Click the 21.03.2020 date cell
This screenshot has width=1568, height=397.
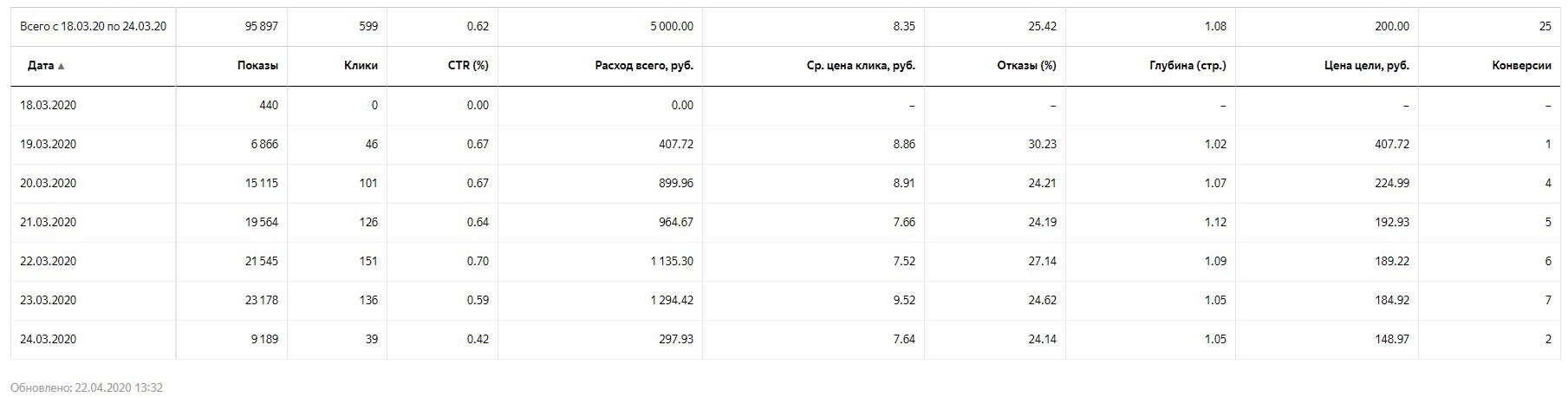(x=49, y=222)
